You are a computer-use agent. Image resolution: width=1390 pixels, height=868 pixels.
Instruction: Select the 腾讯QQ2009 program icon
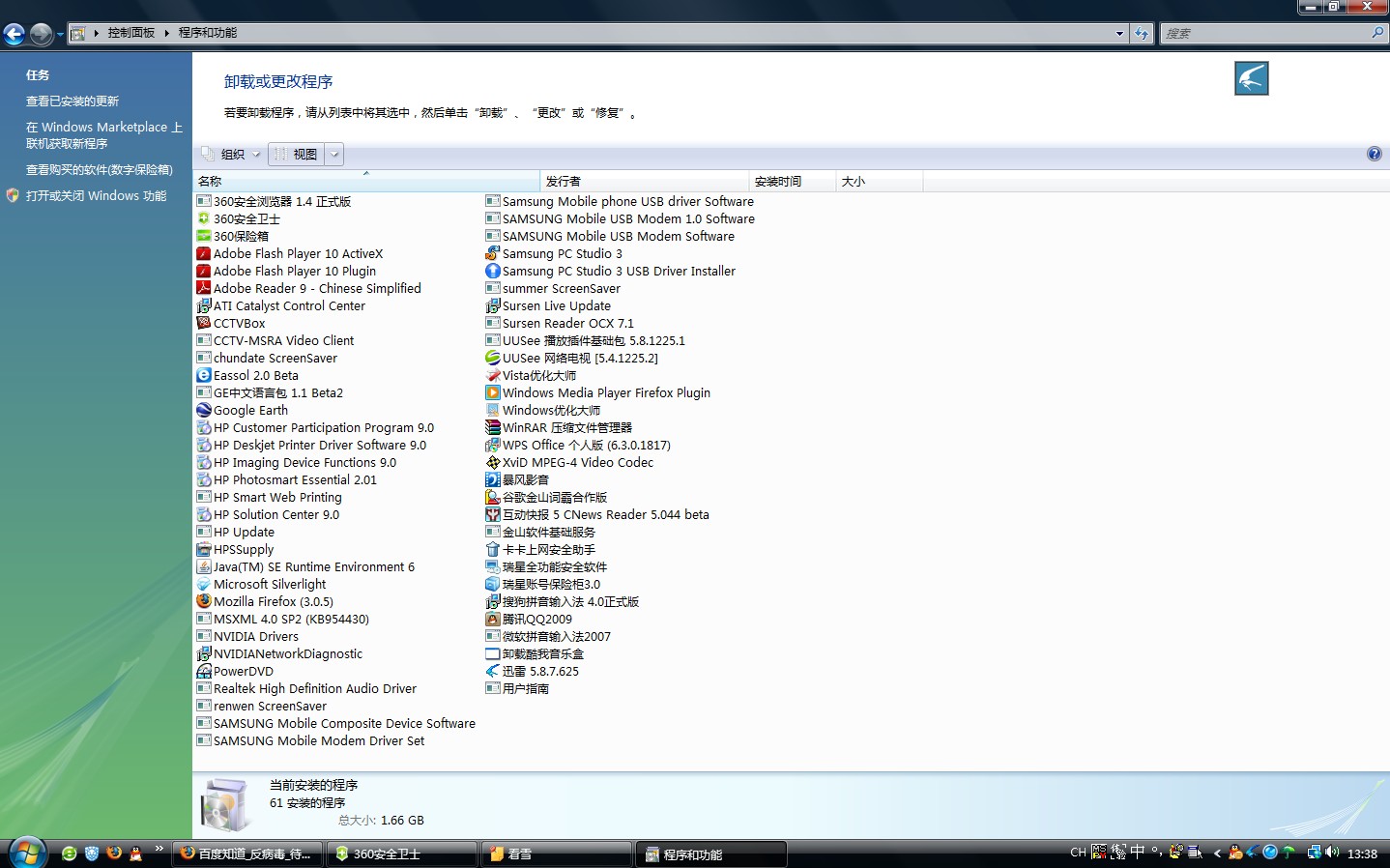pos(493,619)
